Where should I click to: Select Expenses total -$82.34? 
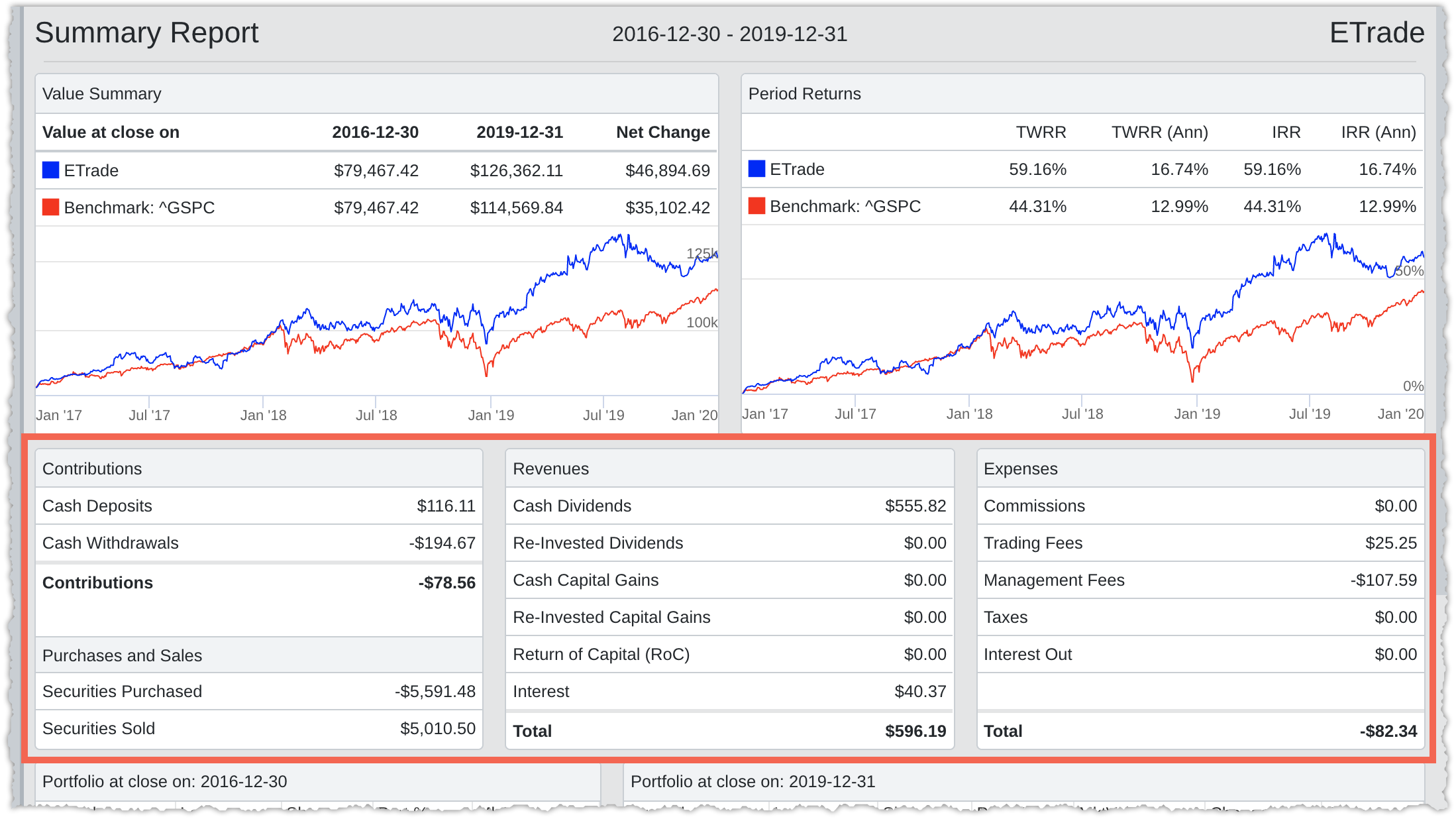pos(1388,731)
